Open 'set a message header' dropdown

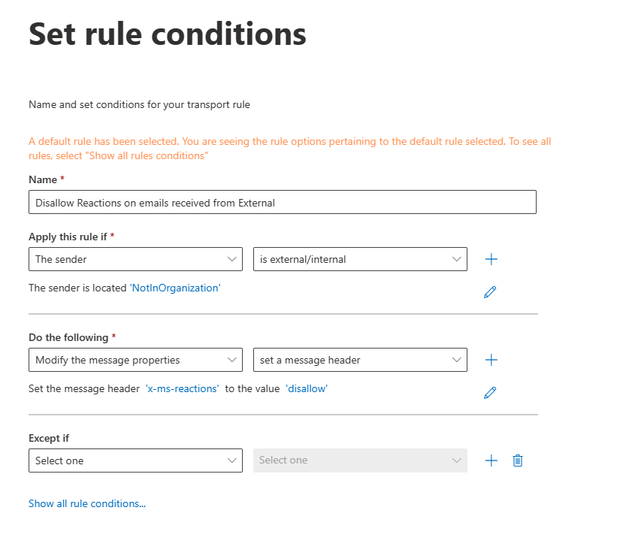pos(360,360)
